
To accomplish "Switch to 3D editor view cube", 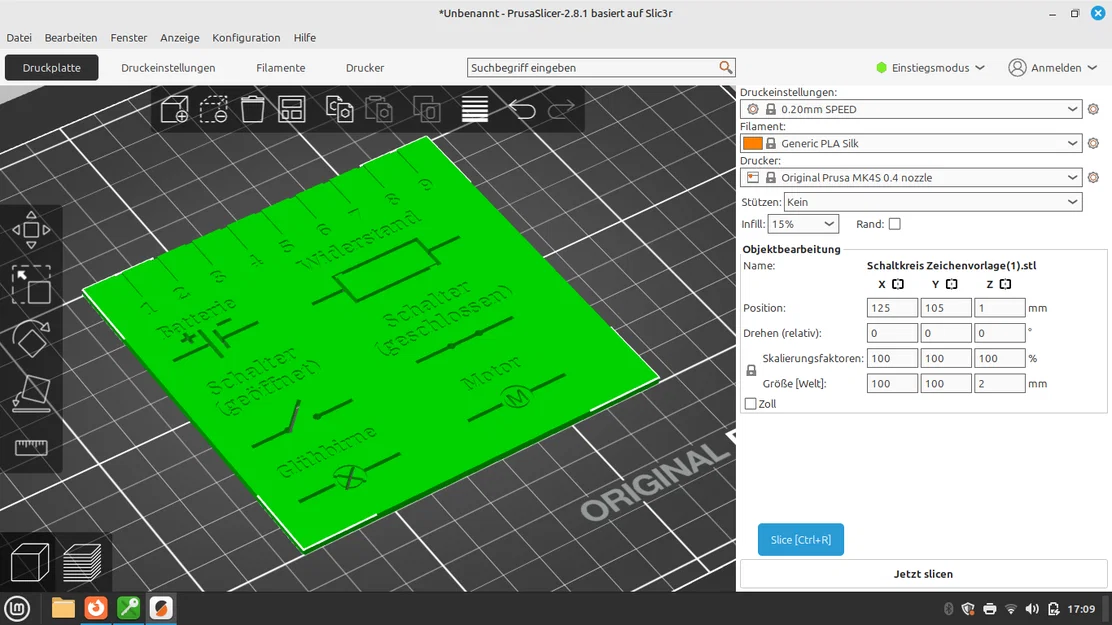I will point(30,563).
